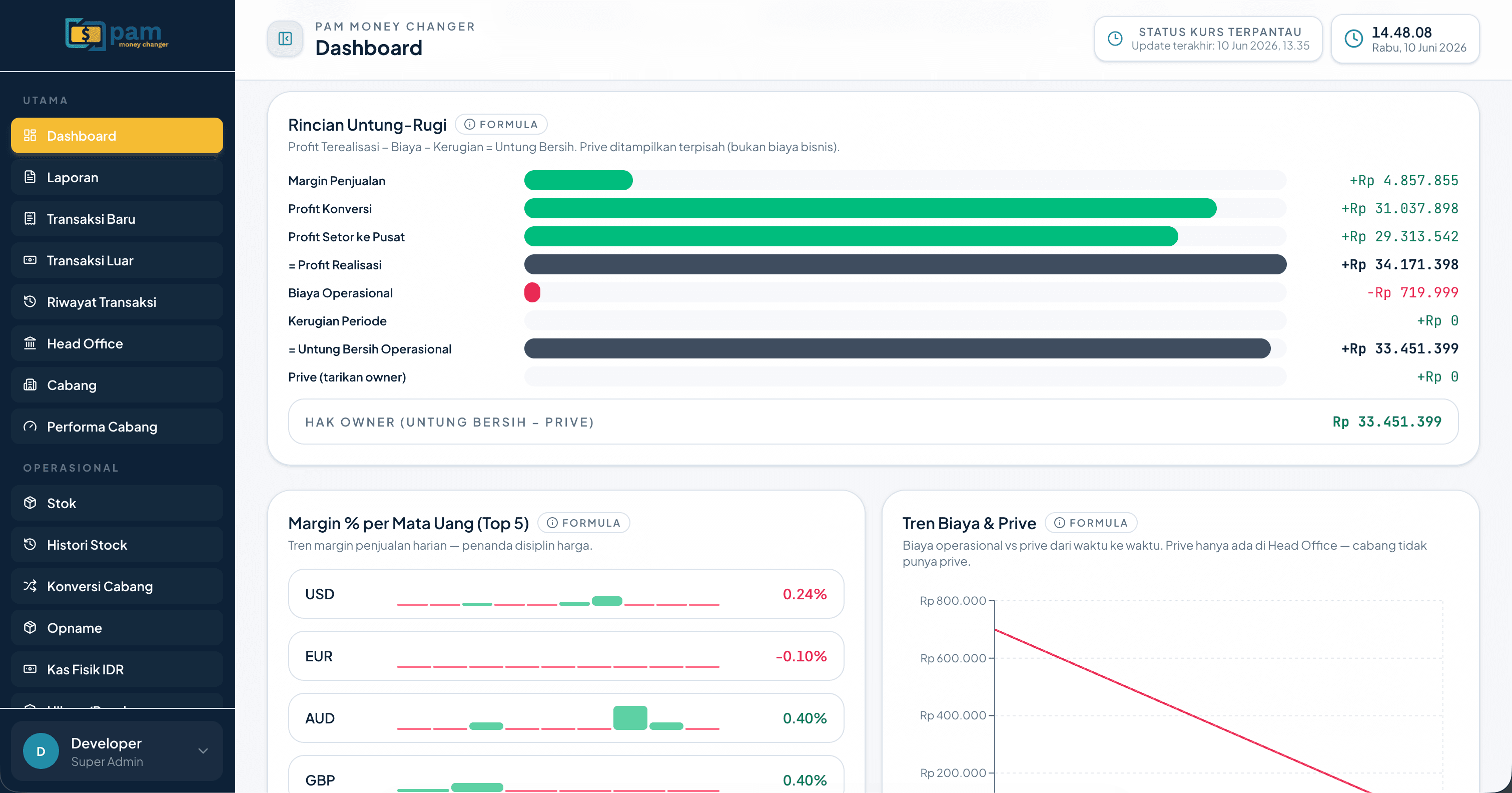Go to Performa Cabang

pyautogui.click(x=117, y=427)
